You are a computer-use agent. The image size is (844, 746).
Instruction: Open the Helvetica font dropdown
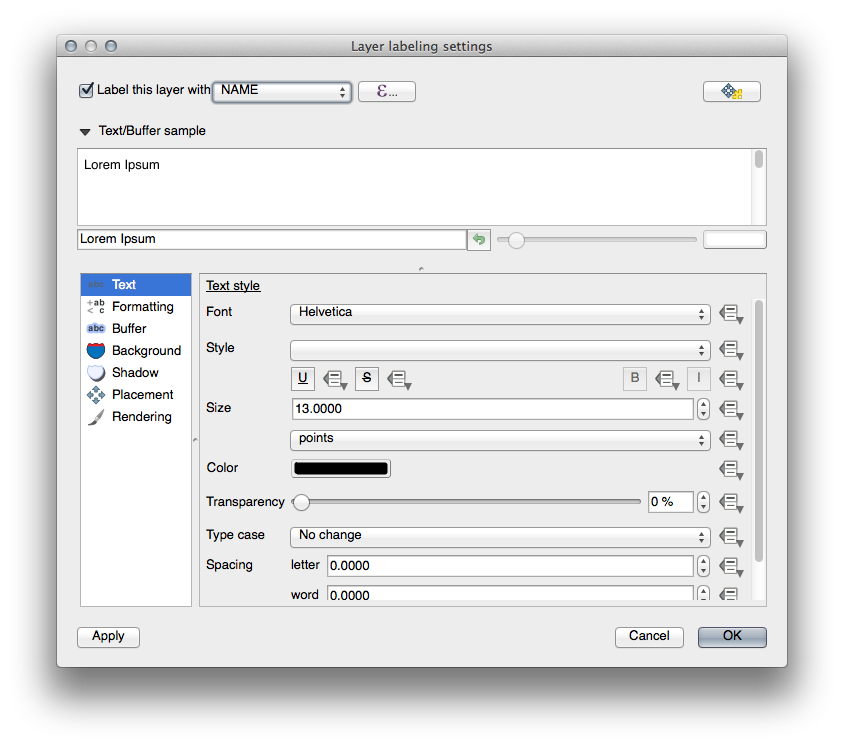tap(500, 313)
